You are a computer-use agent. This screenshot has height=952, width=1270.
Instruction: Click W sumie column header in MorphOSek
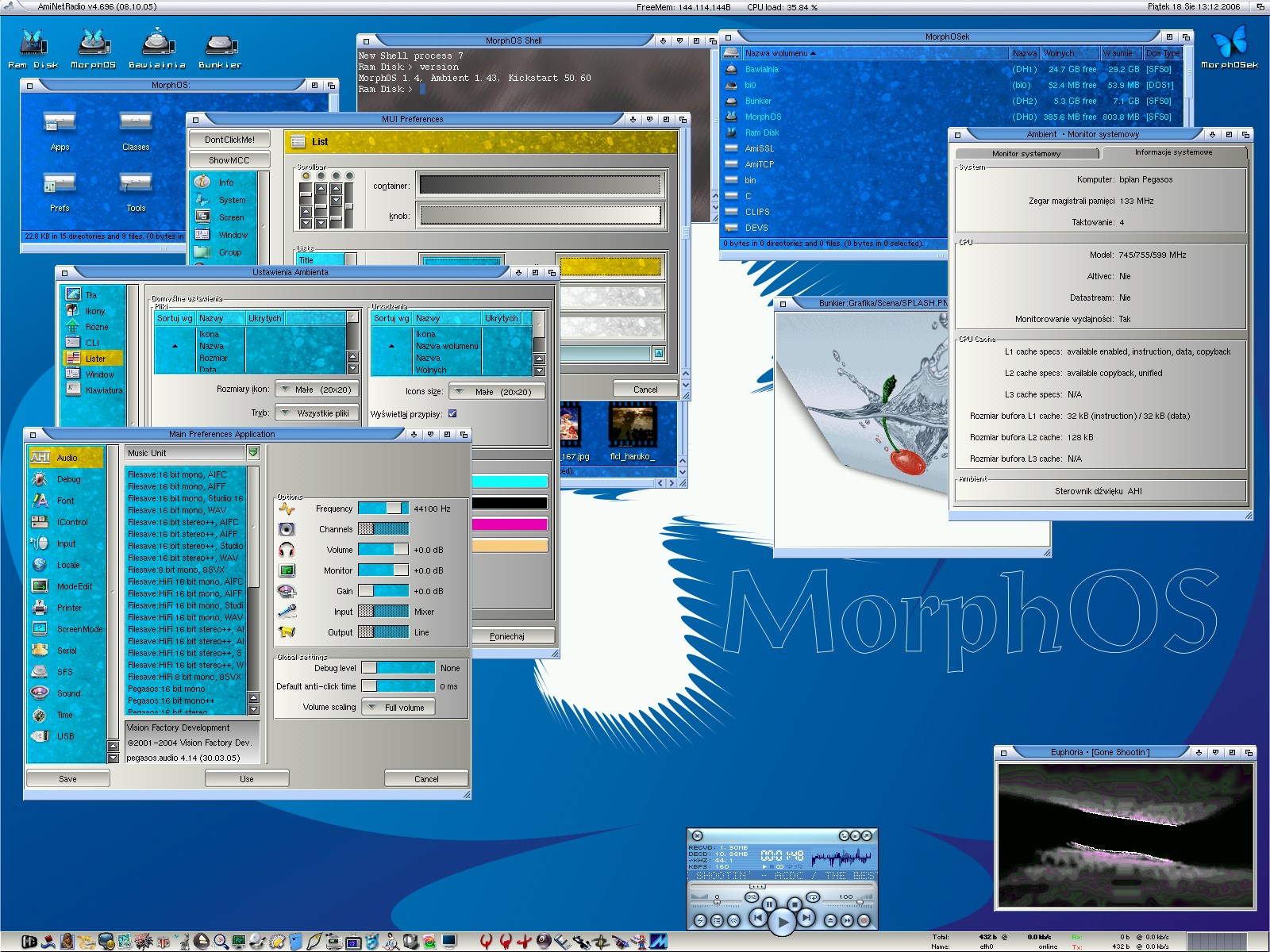tap(1122, 53)
